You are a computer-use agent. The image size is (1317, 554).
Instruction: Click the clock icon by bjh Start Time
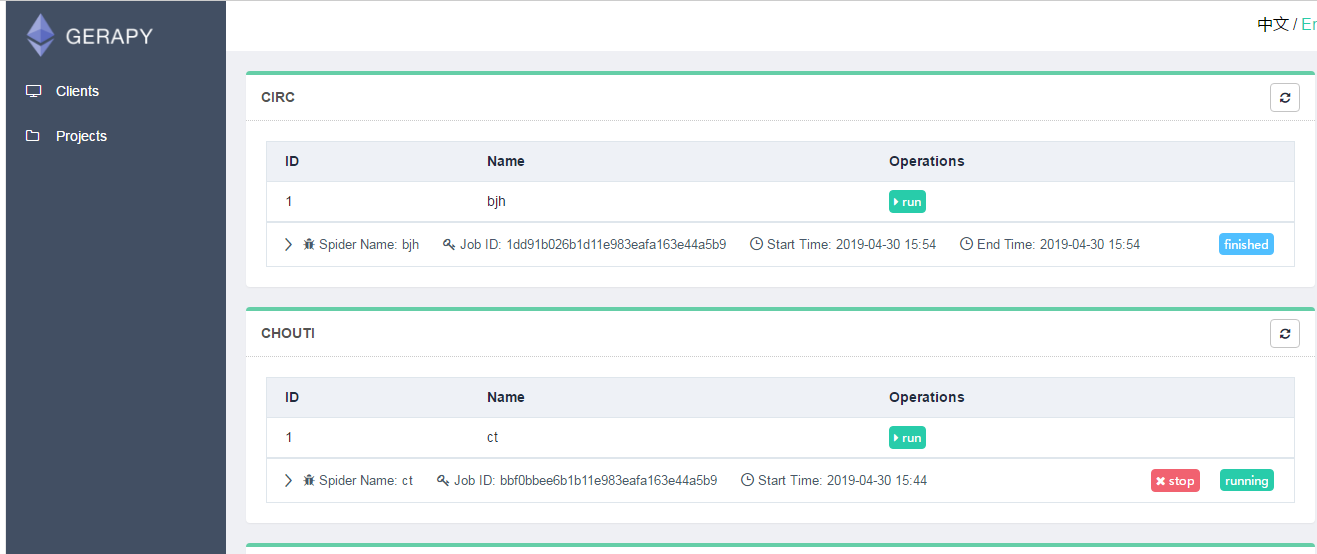click(x=756, y=244)
